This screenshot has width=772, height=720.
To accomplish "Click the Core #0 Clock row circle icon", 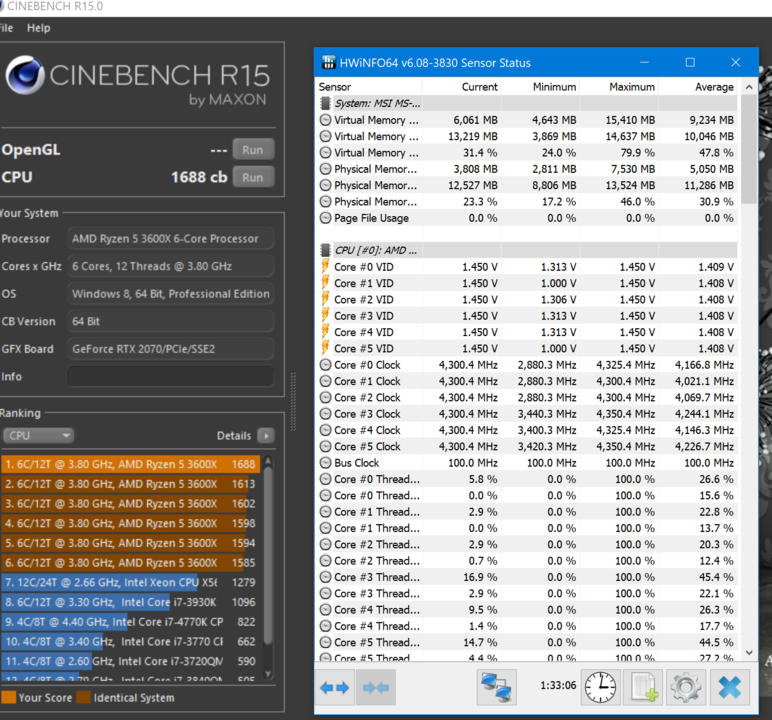I will pyautogui.click(x=325, y=365).
